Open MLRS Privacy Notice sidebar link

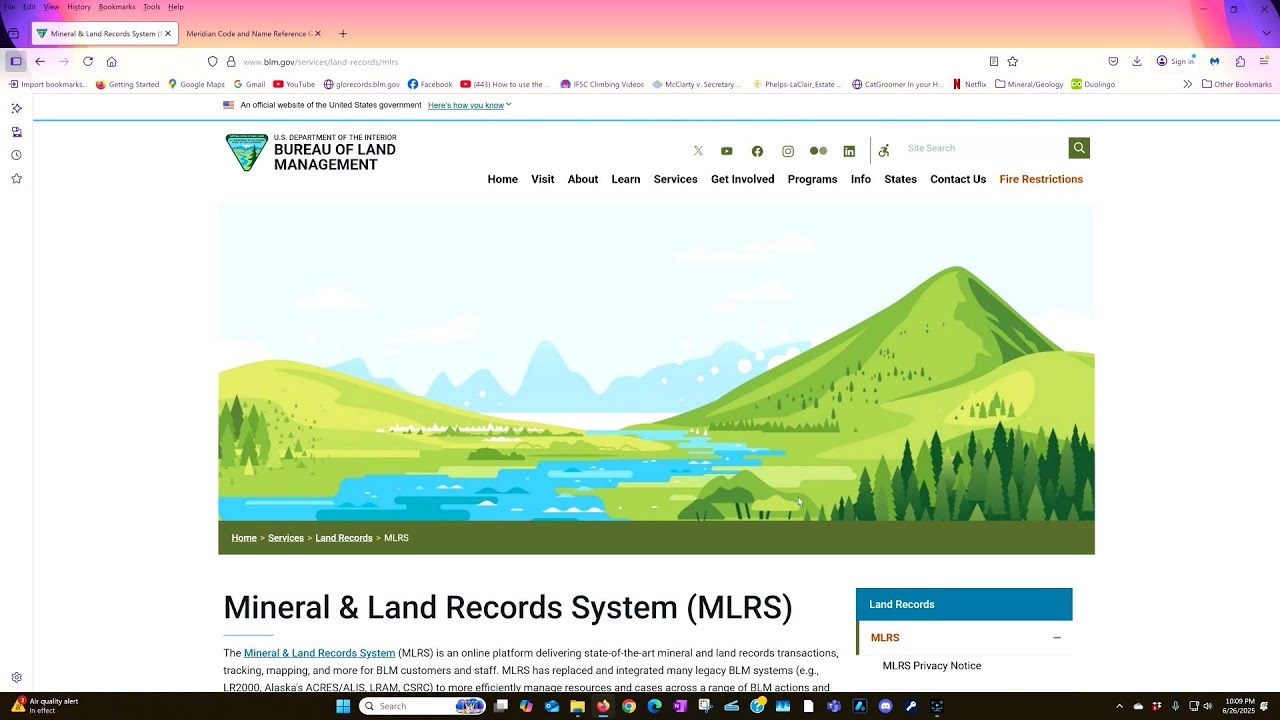932,666
